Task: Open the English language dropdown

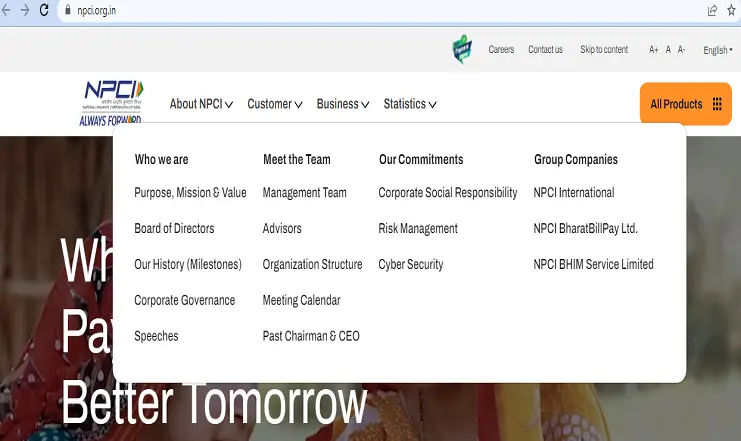Action: 717,50
